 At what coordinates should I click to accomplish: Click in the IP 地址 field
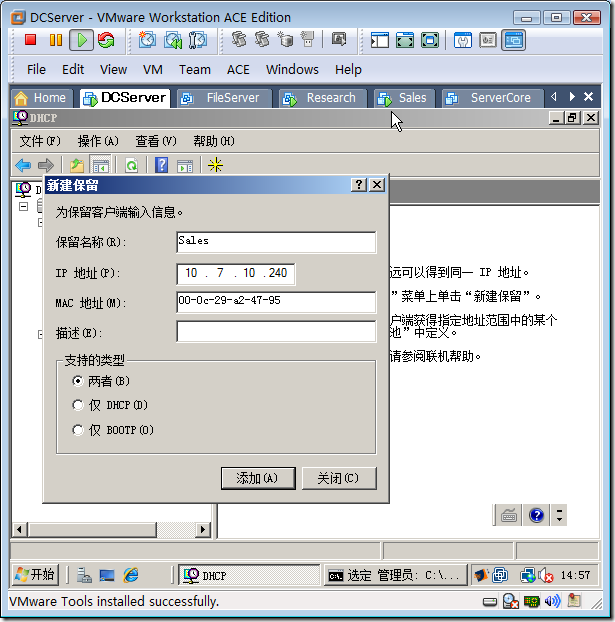tap(236, 274)
